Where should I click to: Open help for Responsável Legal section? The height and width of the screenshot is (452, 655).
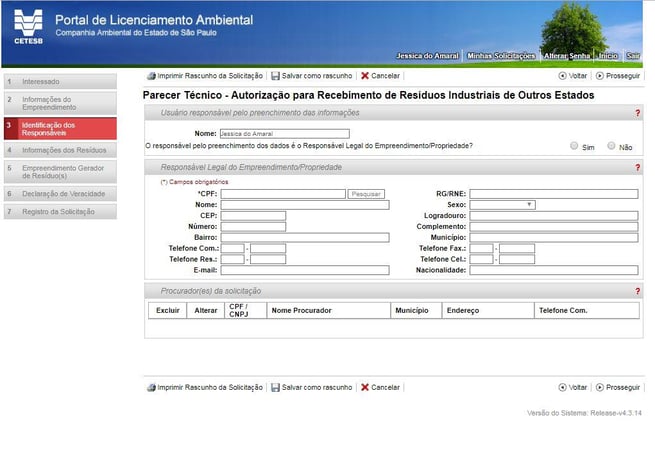point(637,168)
